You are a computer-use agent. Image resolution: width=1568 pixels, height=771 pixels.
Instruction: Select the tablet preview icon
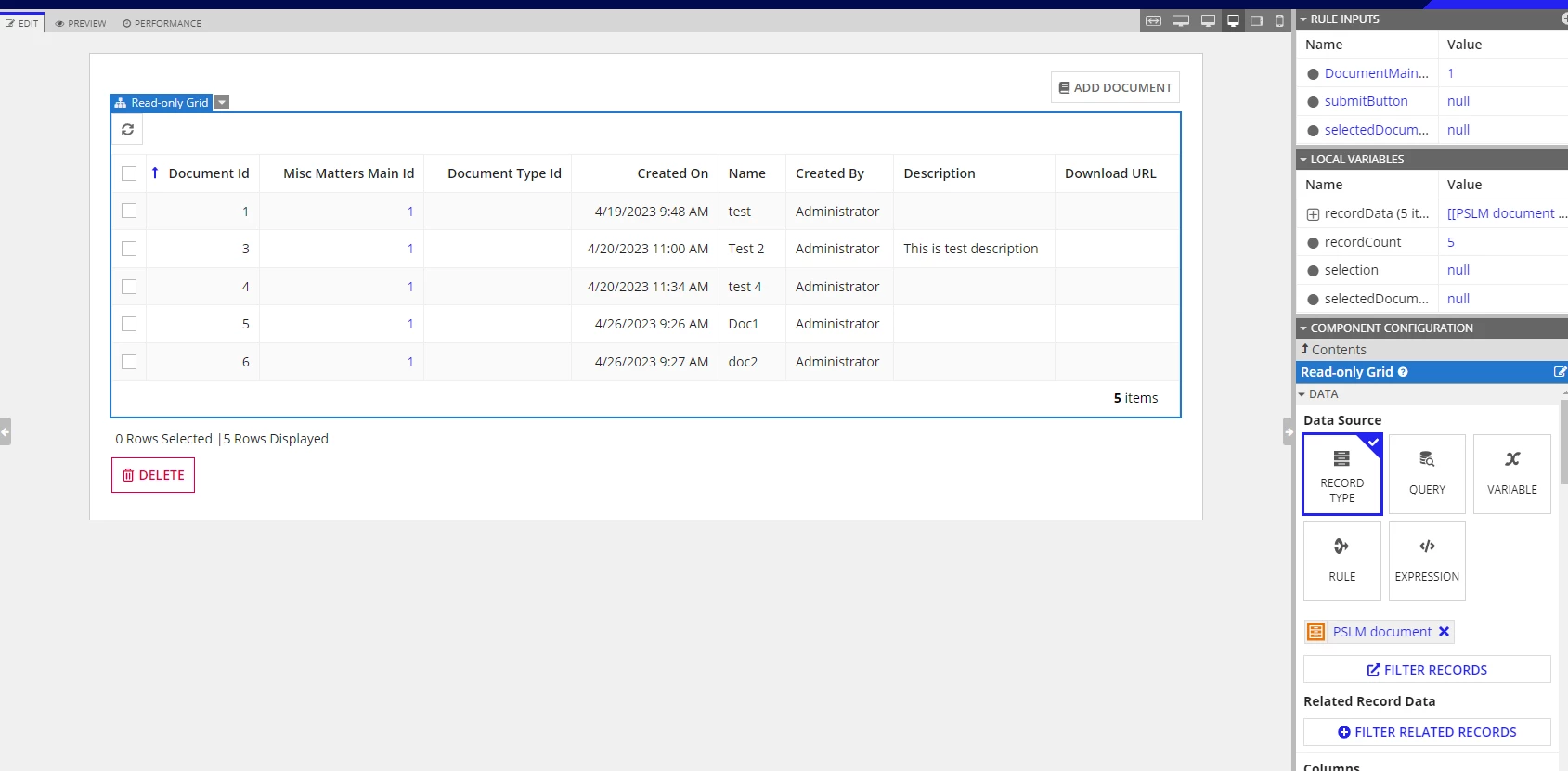coord(1256,20)
